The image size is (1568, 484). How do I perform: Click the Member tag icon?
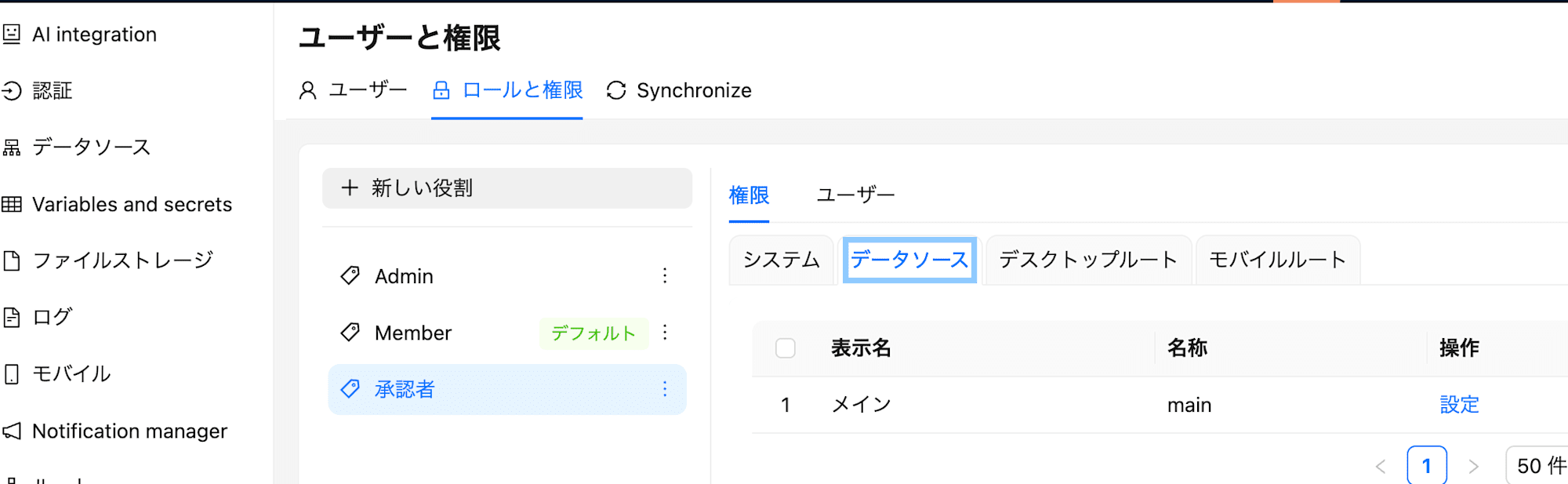[x=350, y=333]
